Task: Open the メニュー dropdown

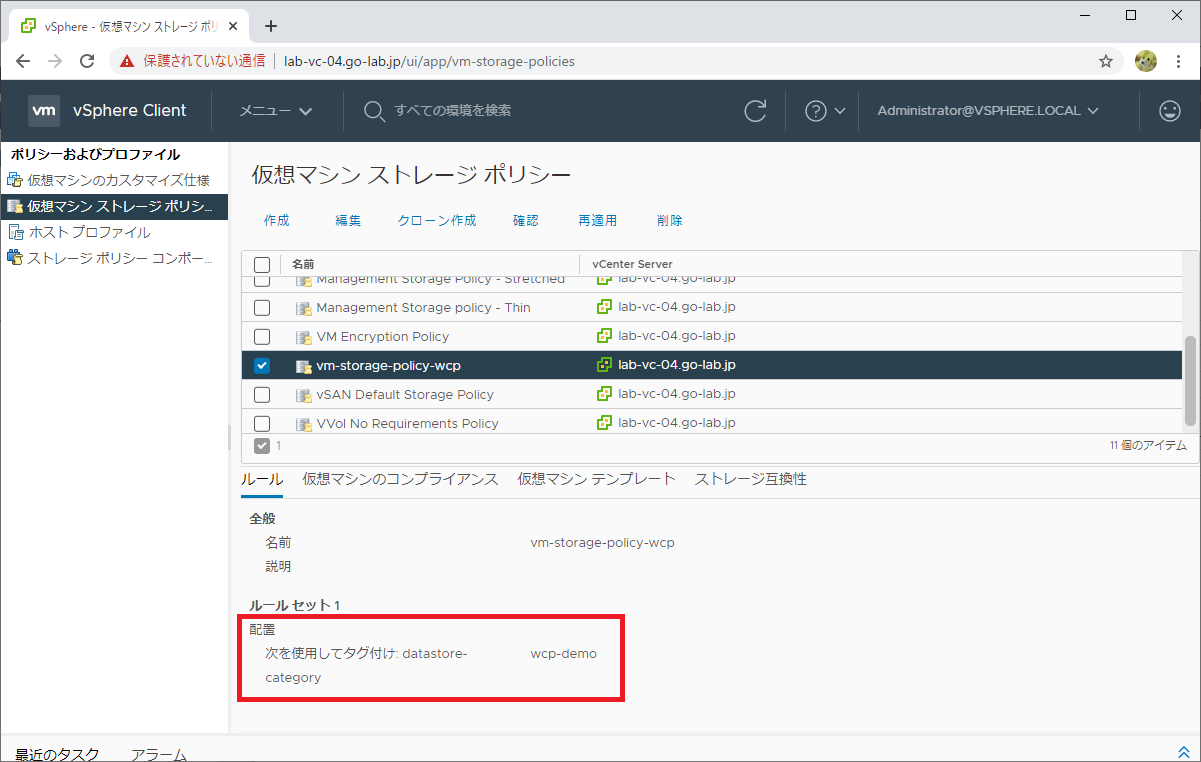Action: (276, 111)
